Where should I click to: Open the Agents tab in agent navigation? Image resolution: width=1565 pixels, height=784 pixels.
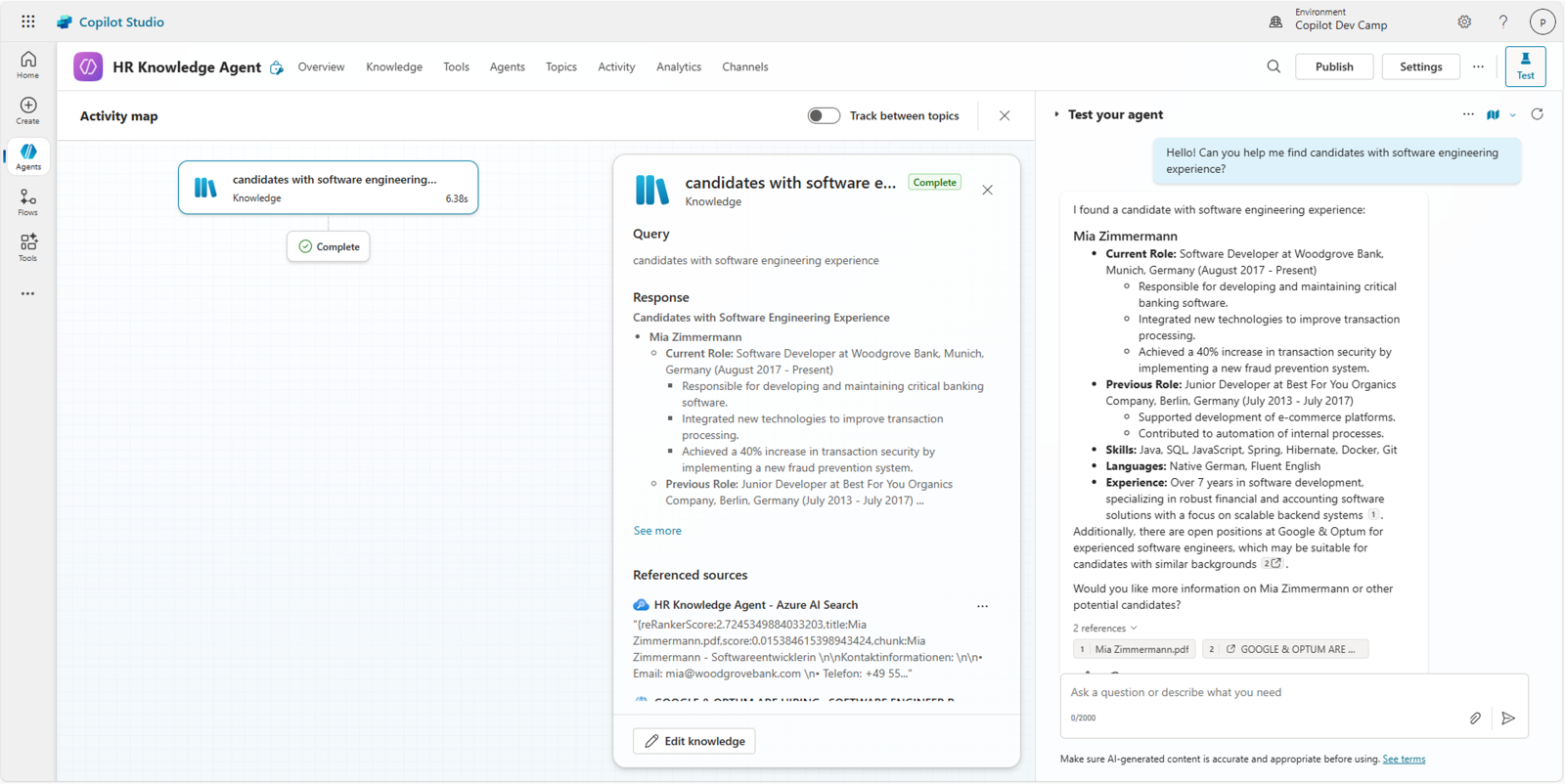click(507, 66)
